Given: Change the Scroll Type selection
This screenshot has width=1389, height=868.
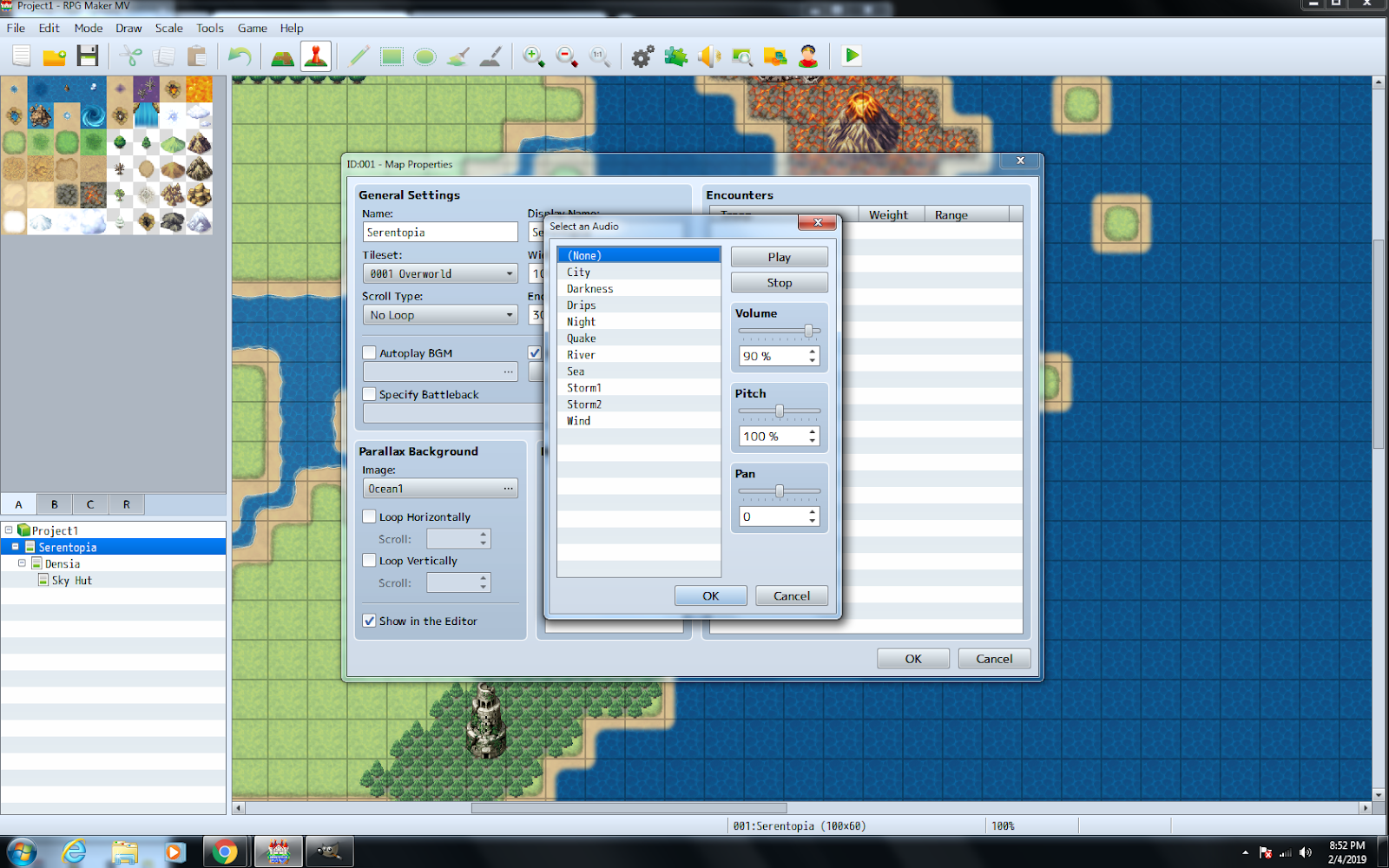Looking at the screenshot, I should [x=508, y=314].
